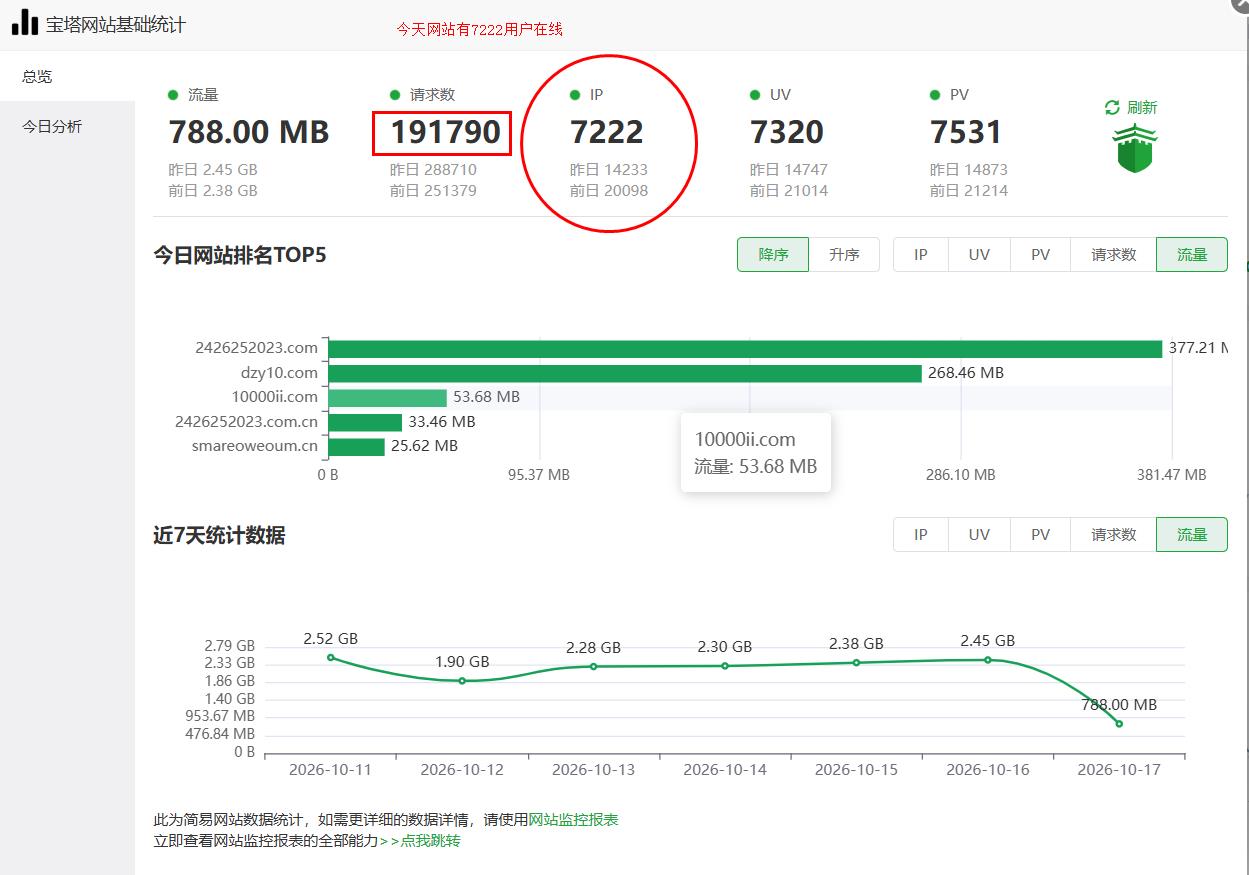Screen dimensions: 1249x875
Task: Click the 788.00 MB point for 2026-10-17
Action: pos(1119,723)
